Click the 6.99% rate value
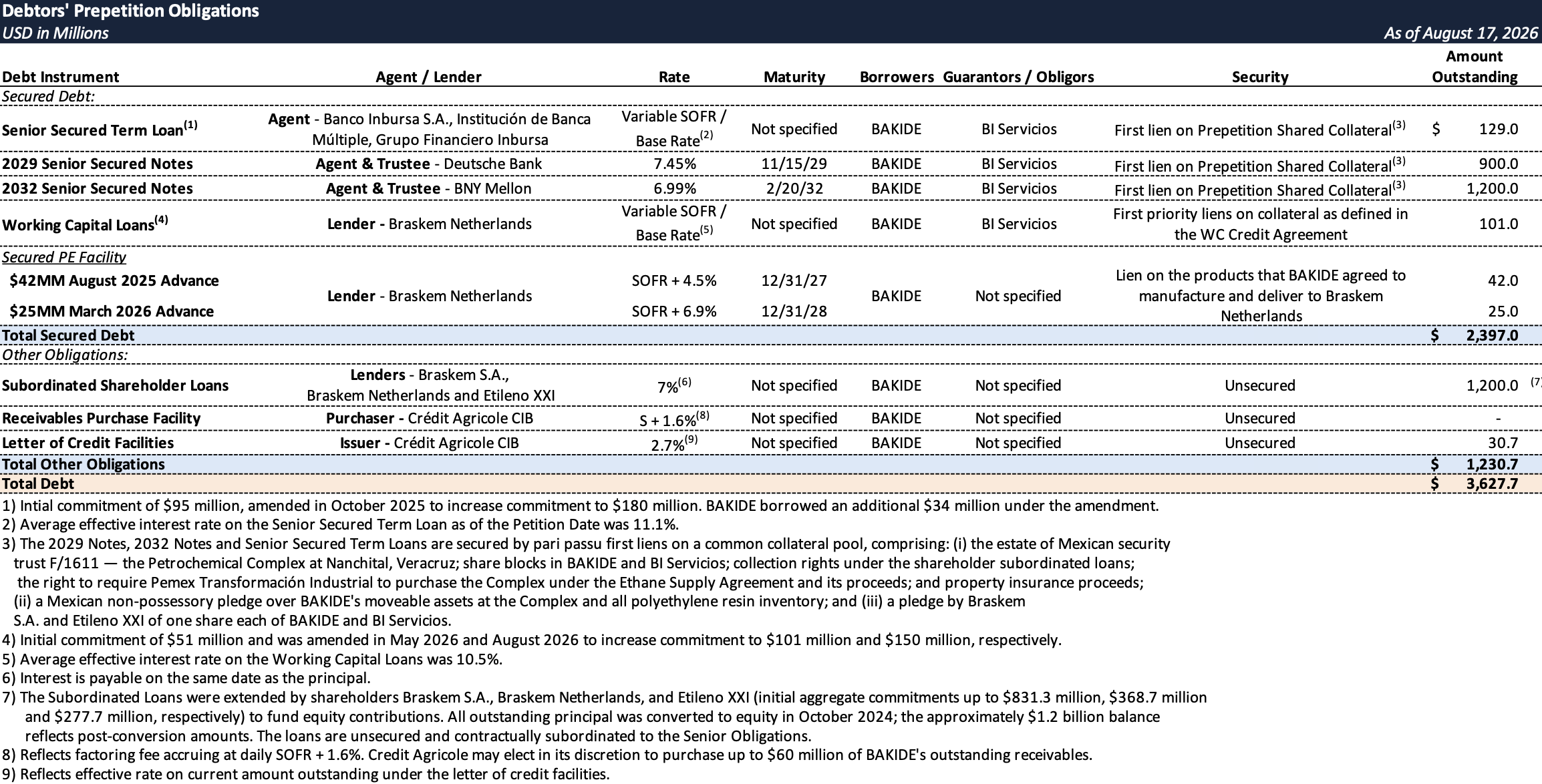The image size is (1542, 784). coord(675,189)
